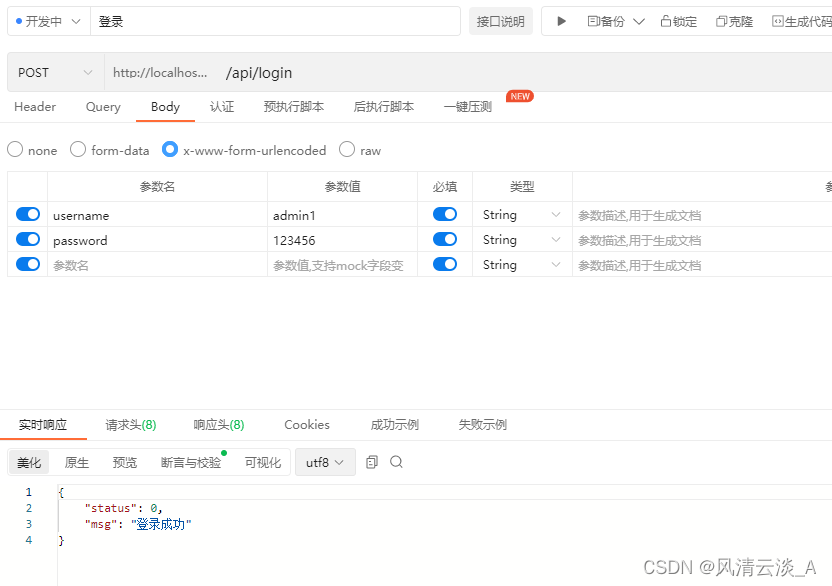Click the 123456 parameter value cell
This screenshot has width=832, height=586.
click(342, 239)
